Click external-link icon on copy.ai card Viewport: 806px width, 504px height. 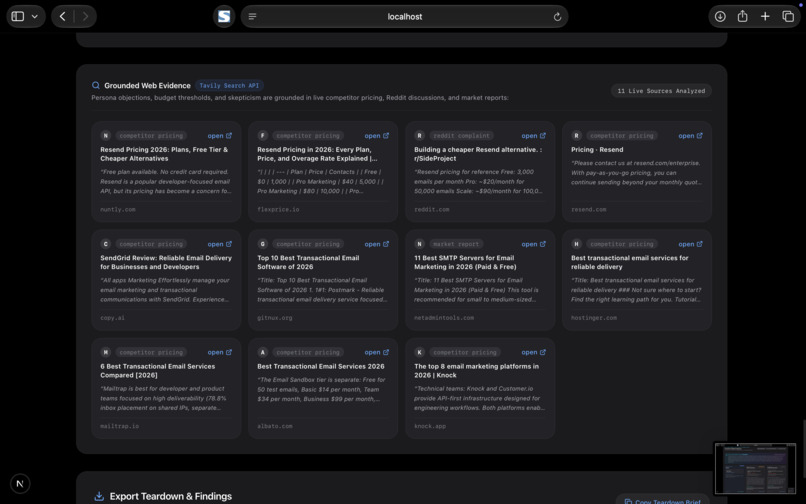pyautogui.click(x=229, y=244)
